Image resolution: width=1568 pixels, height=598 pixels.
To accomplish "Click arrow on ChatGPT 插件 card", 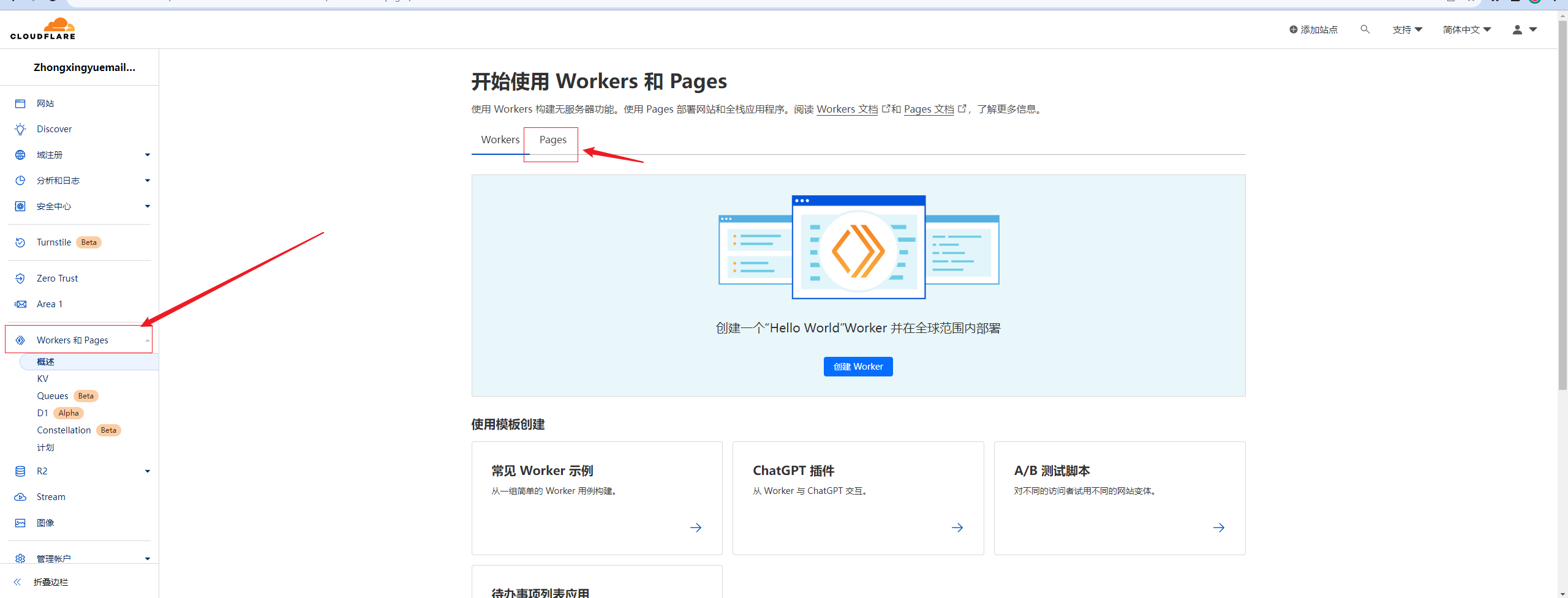I will 957,528.
